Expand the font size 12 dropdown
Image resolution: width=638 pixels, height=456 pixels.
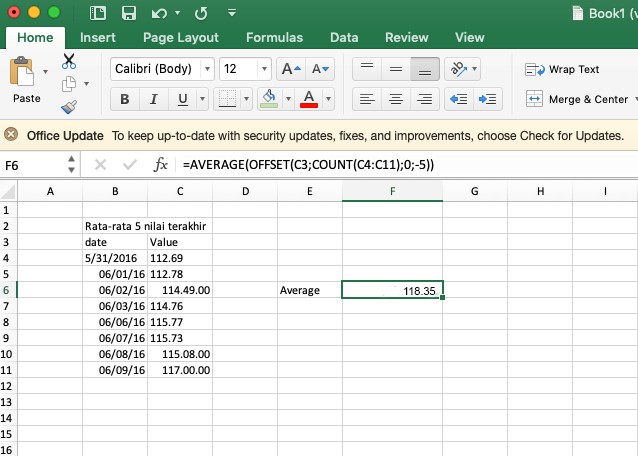tap(263, 69)
